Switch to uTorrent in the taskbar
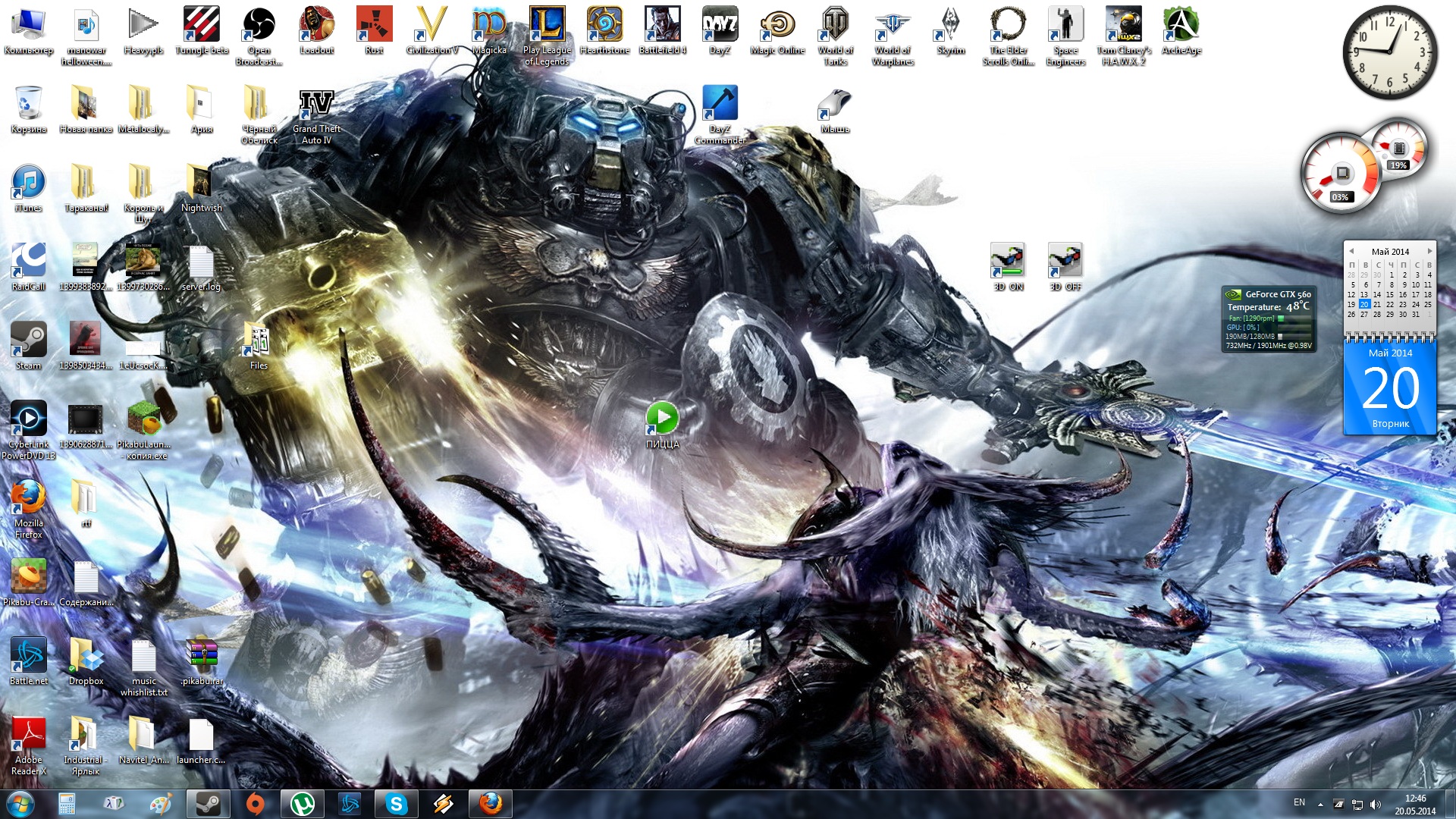This screenshot has height=819, width=1456. tap(303, 804)
